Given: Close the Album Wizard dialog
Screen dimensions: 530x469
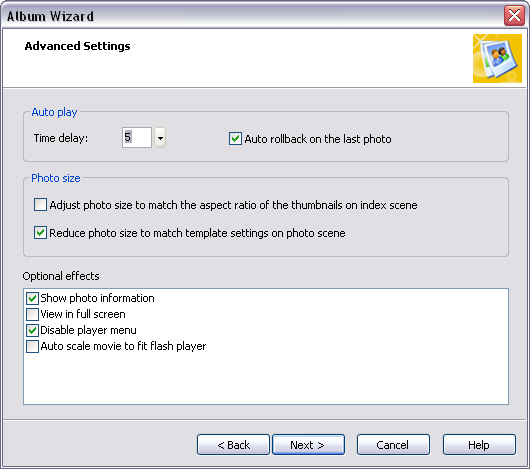Looking at the screenshot, I should (514, 15).
